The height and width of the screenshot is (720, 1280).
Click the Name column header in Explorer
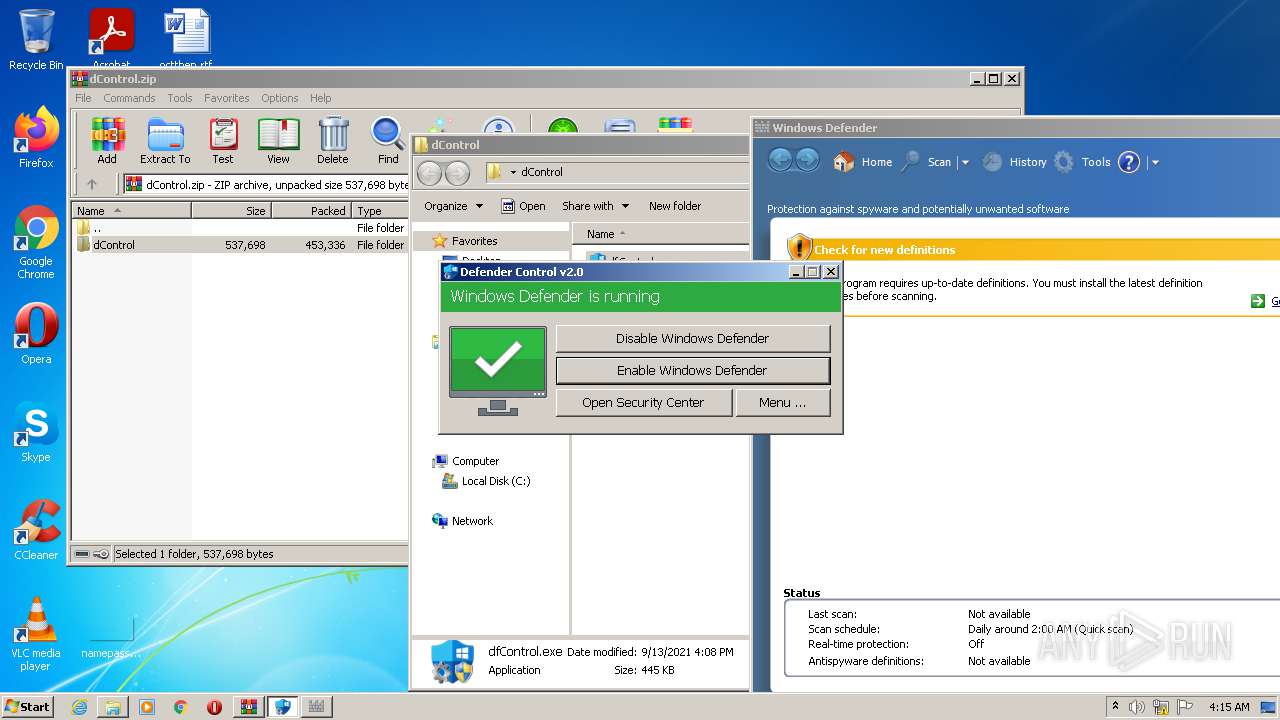pos(660,234)
